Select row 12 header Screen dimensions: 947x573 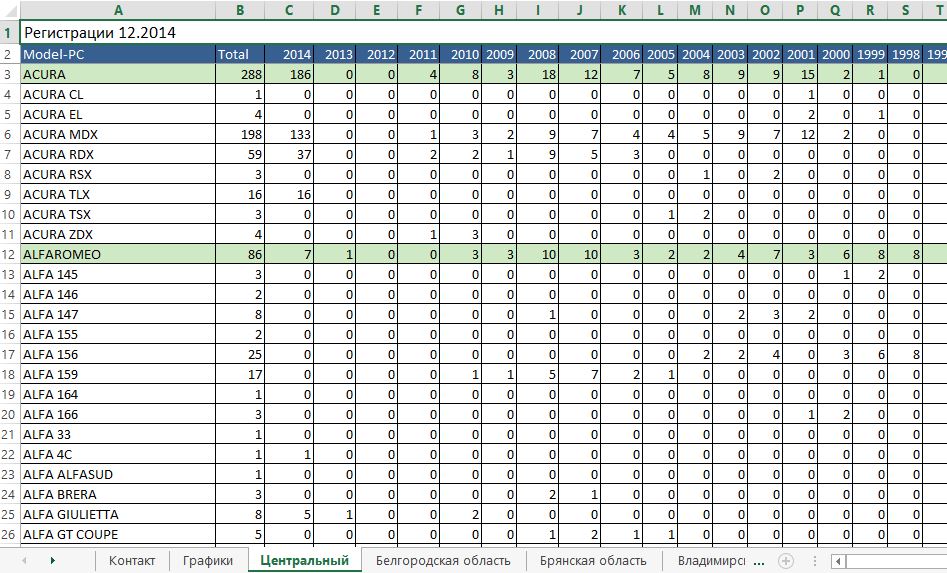click(x=9, y=254)
